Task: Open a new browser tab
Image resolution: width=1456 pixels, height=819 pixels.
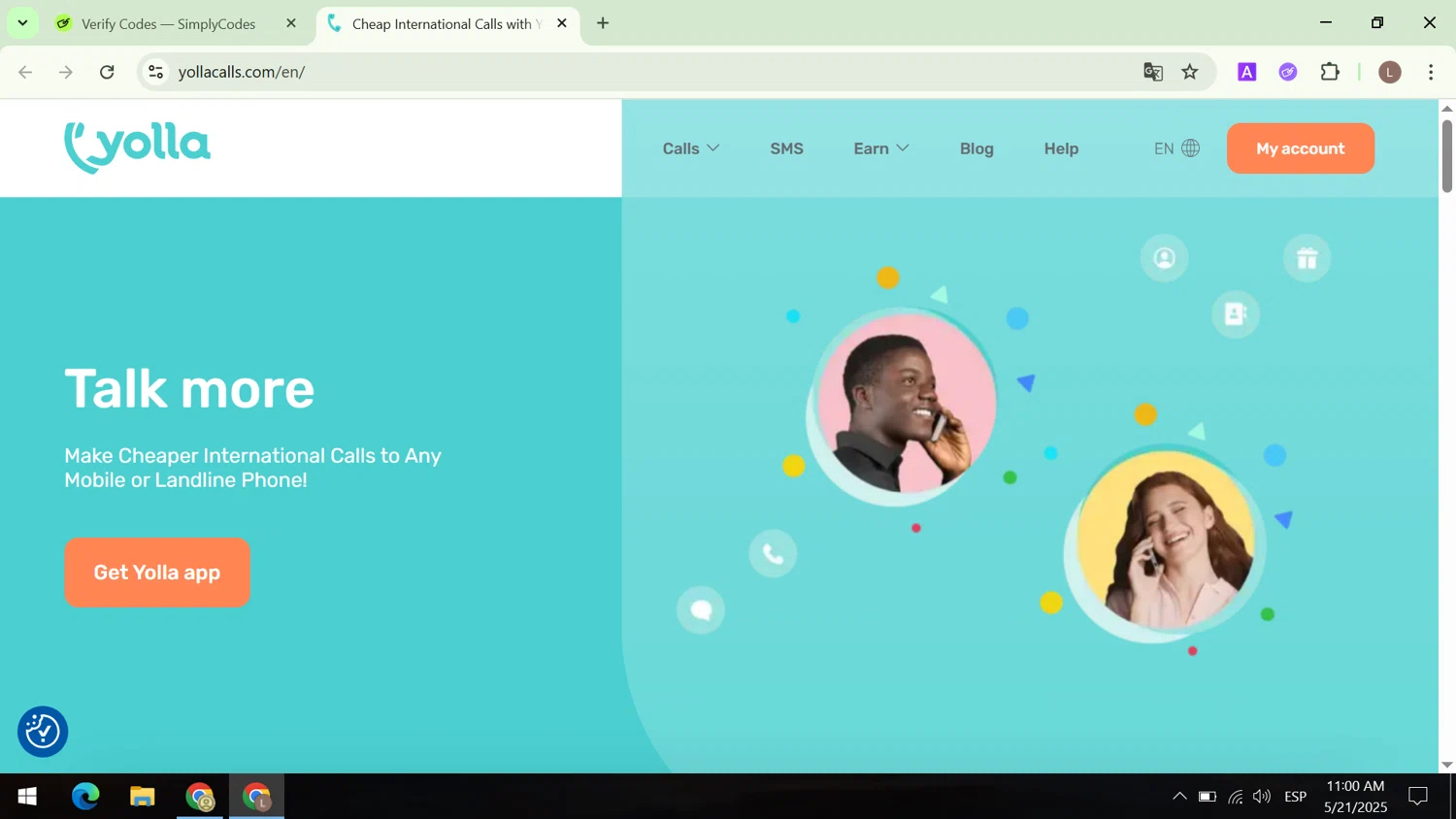Action: point(603,23)
